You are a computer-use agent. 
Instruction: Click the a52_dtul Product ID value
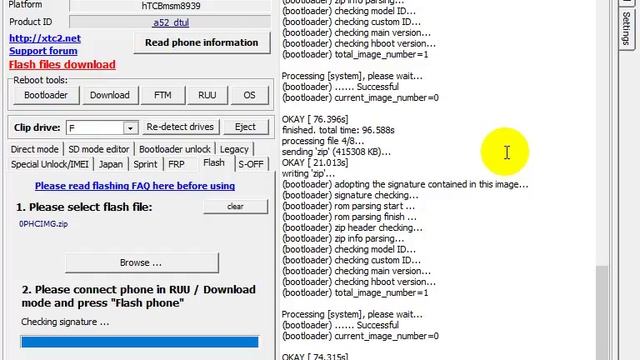(x=170, y=22)
